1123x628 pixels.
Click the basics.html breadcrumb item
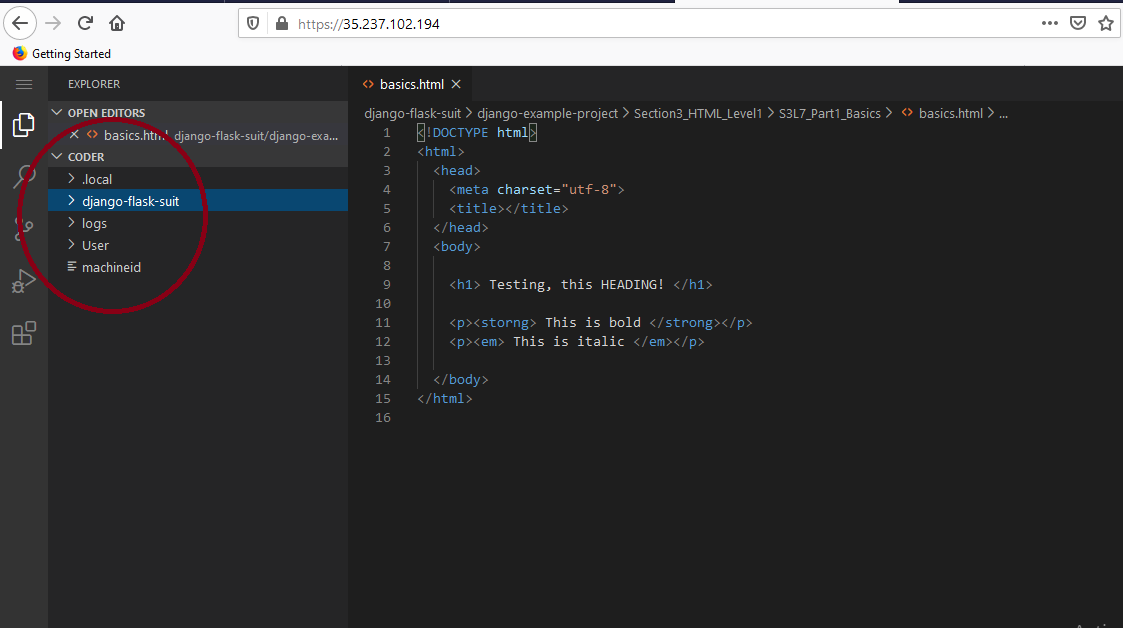950,113
